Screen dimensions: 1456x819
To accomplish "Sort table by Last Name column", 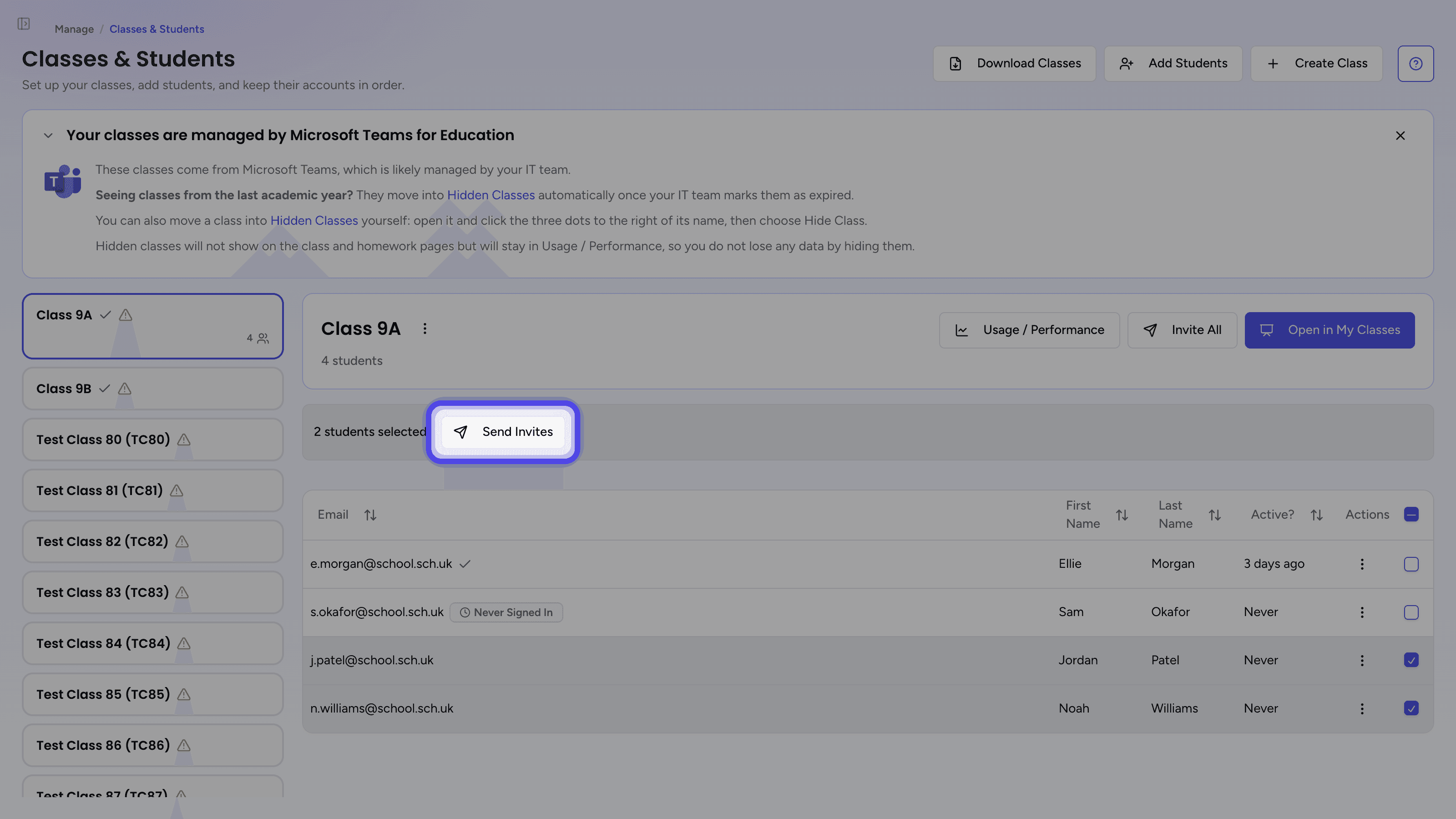I will coord(1215,515).
